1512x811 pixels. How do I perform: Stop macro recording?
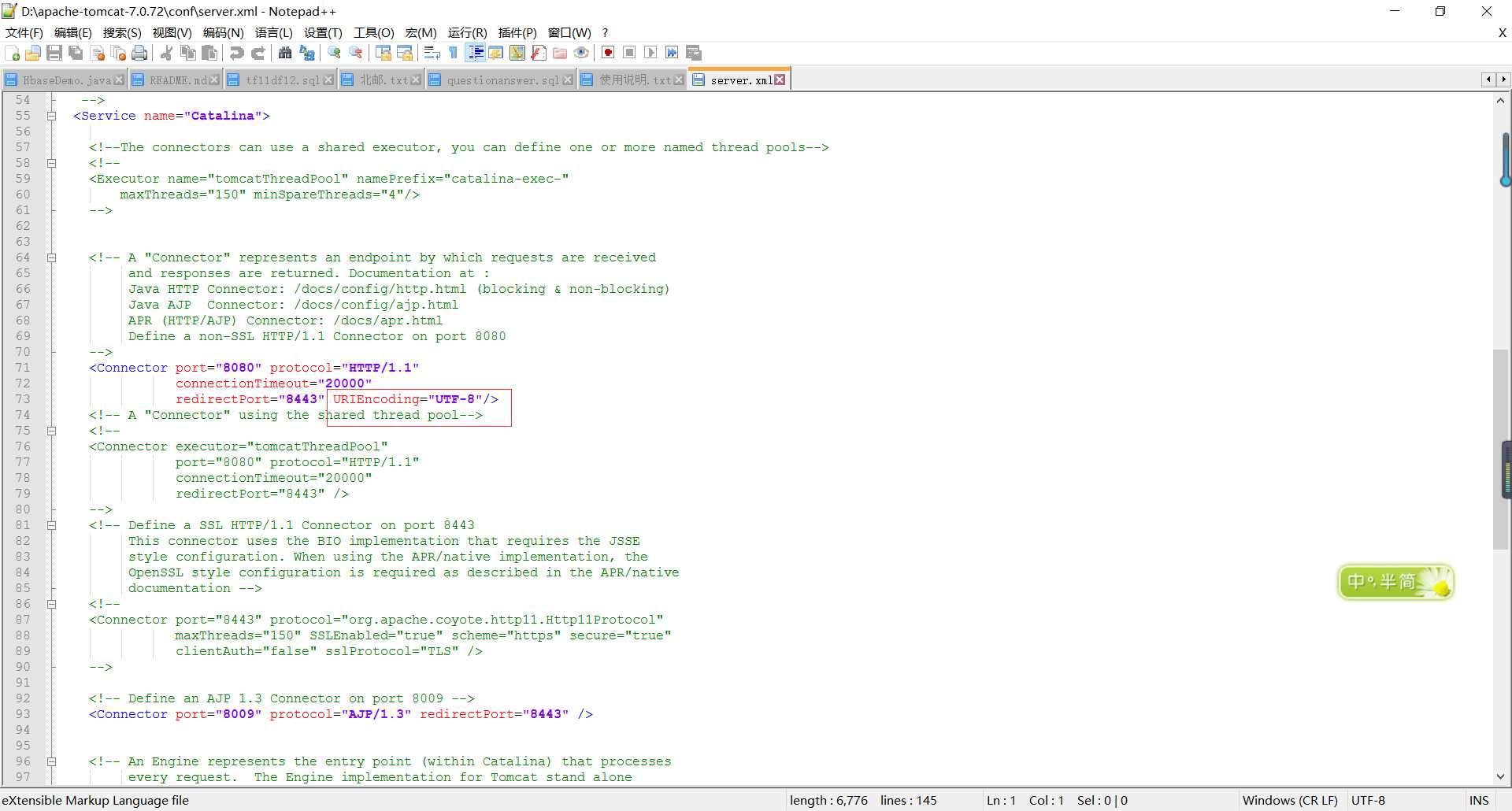[x=629, y=53]
